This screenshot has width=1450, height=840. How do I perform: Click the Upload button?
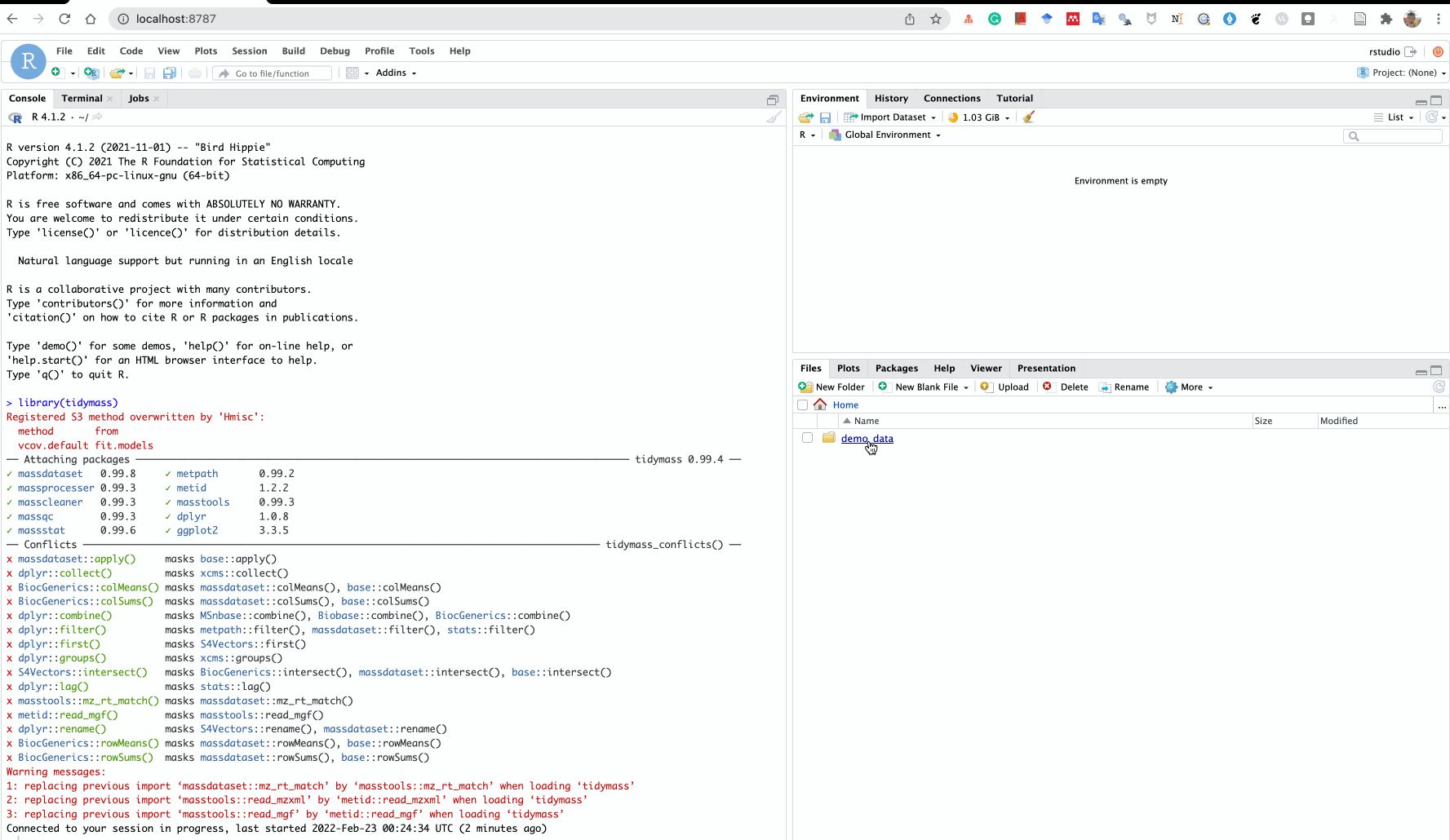pos(1004,387)
